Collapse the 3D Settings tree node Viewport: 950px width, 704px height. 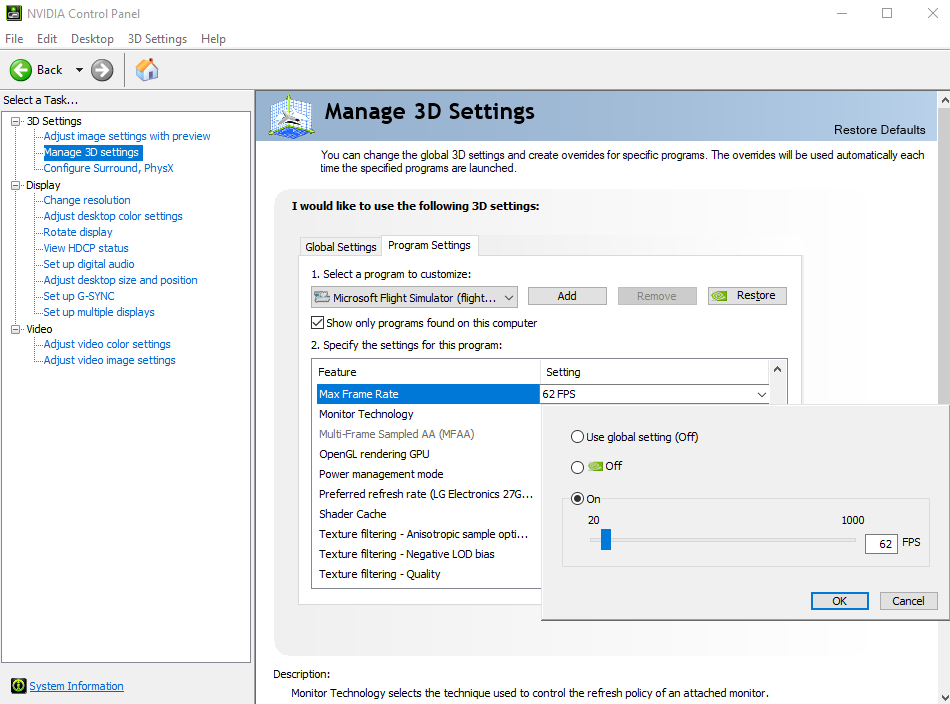(16, 121)
